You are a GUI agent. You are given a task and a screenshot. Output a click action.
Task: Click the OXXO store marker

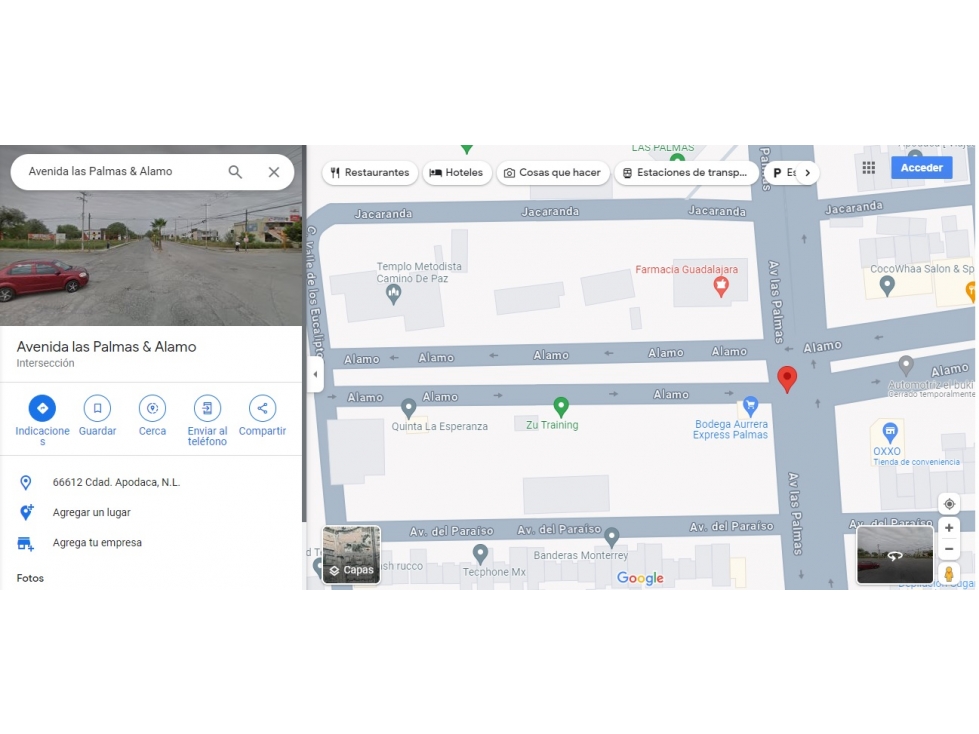890,431
